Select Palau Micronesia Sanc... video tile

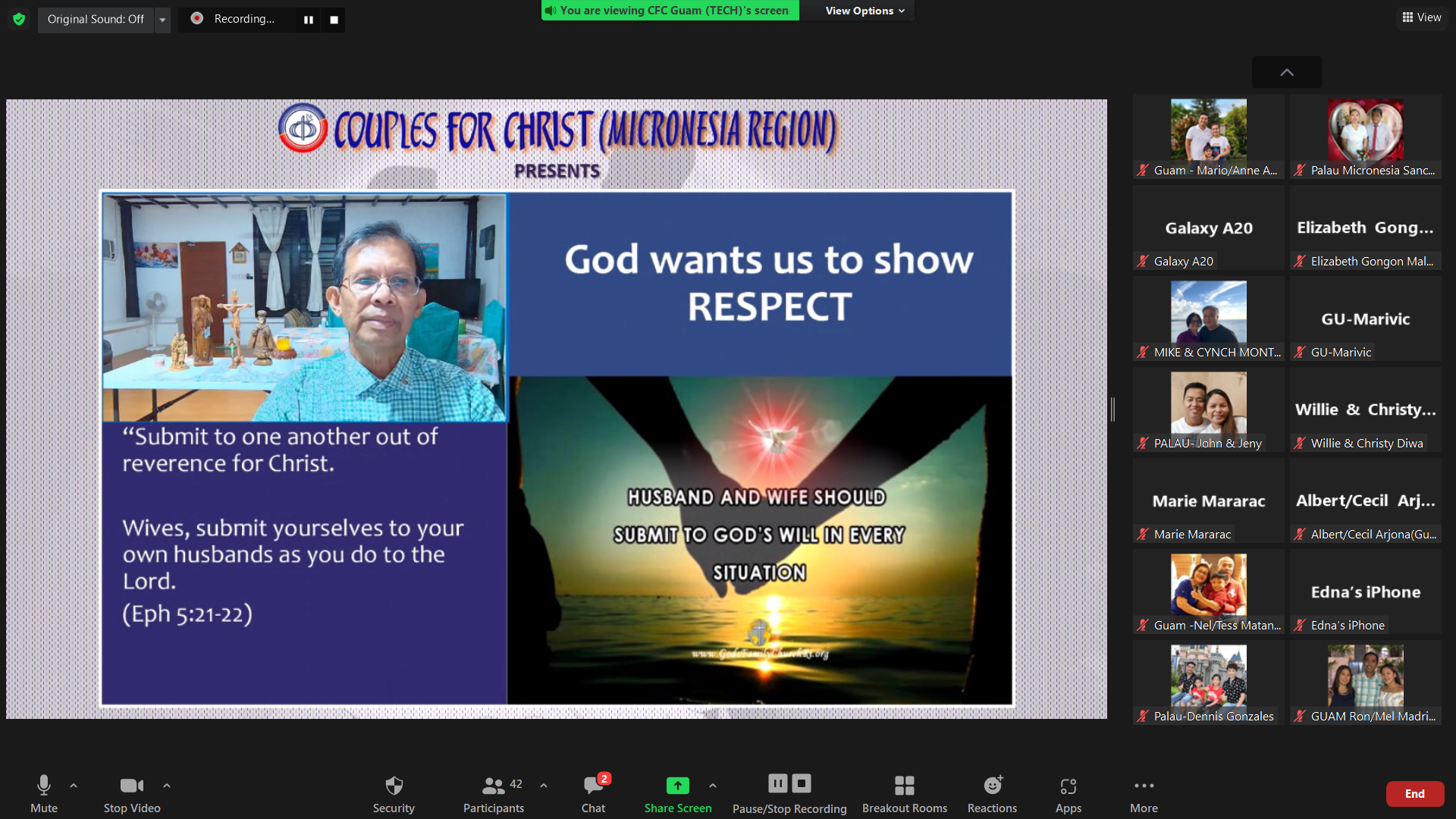(1366, 136)
